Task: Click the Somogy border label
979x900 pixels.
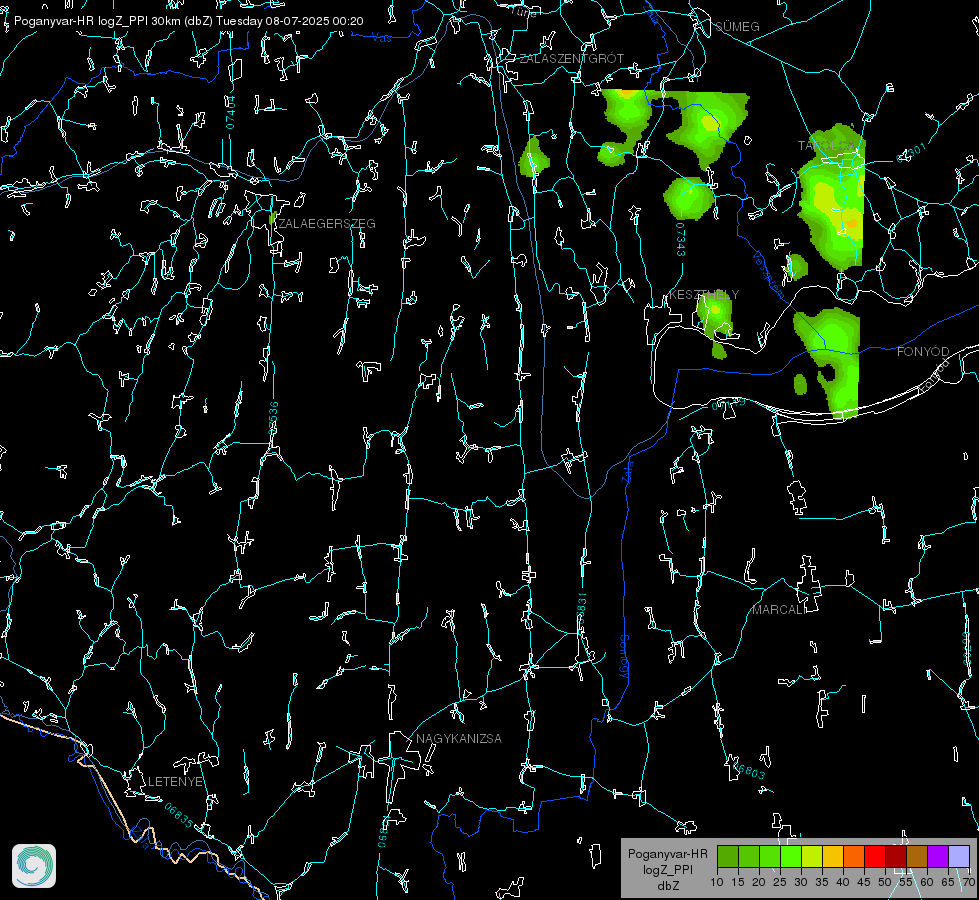Action: click(624, 657)
